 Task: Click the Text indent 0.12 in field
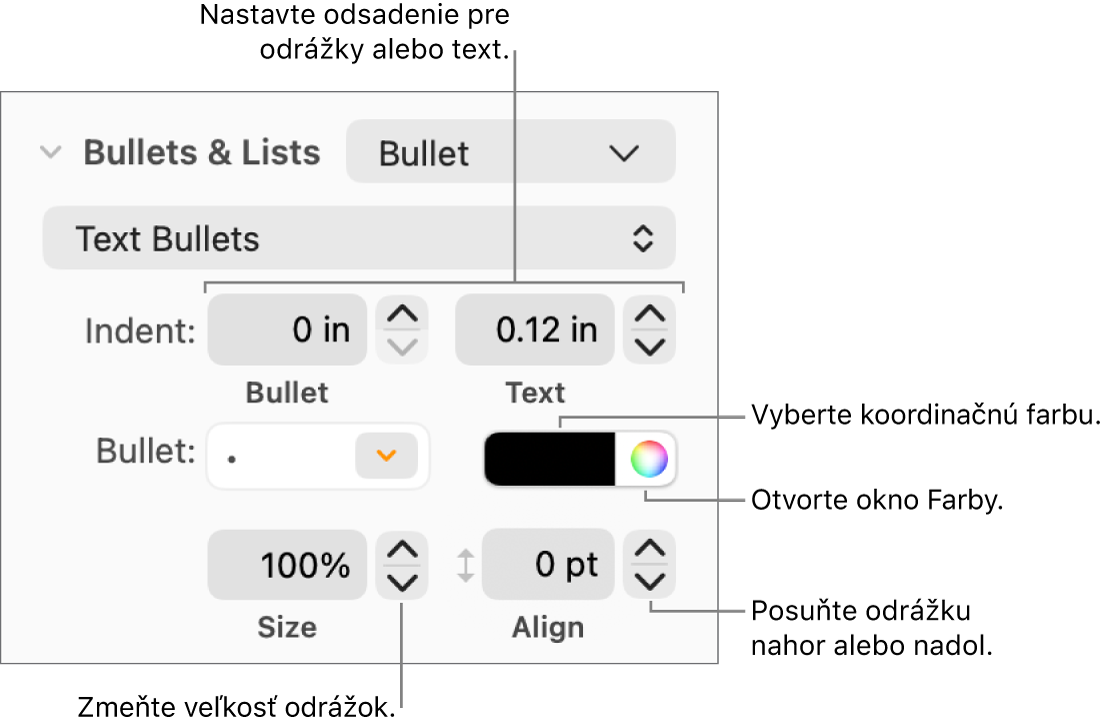click(x=535, y=329)
